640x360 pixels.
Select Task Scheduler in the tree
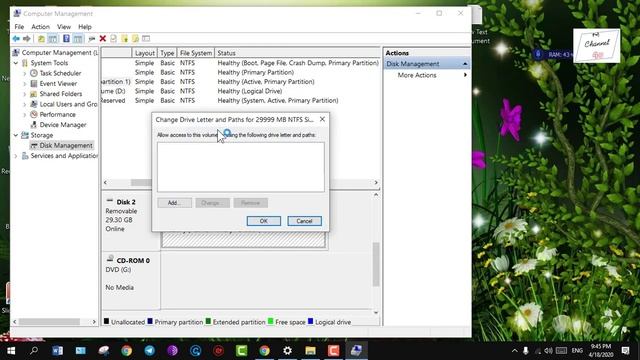tap(60, 73)
